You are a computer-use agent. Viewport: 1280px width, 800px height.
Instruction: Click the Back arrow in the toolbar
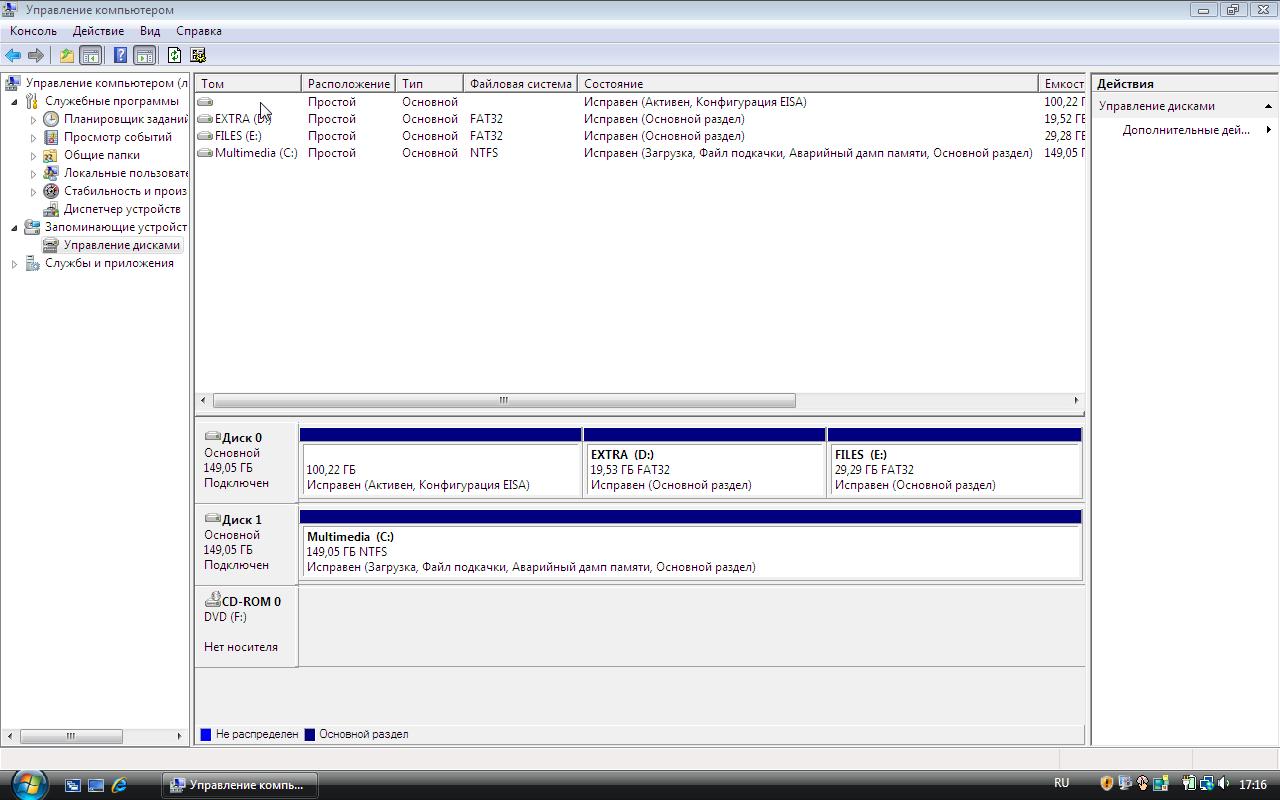[x=13, y=56]
